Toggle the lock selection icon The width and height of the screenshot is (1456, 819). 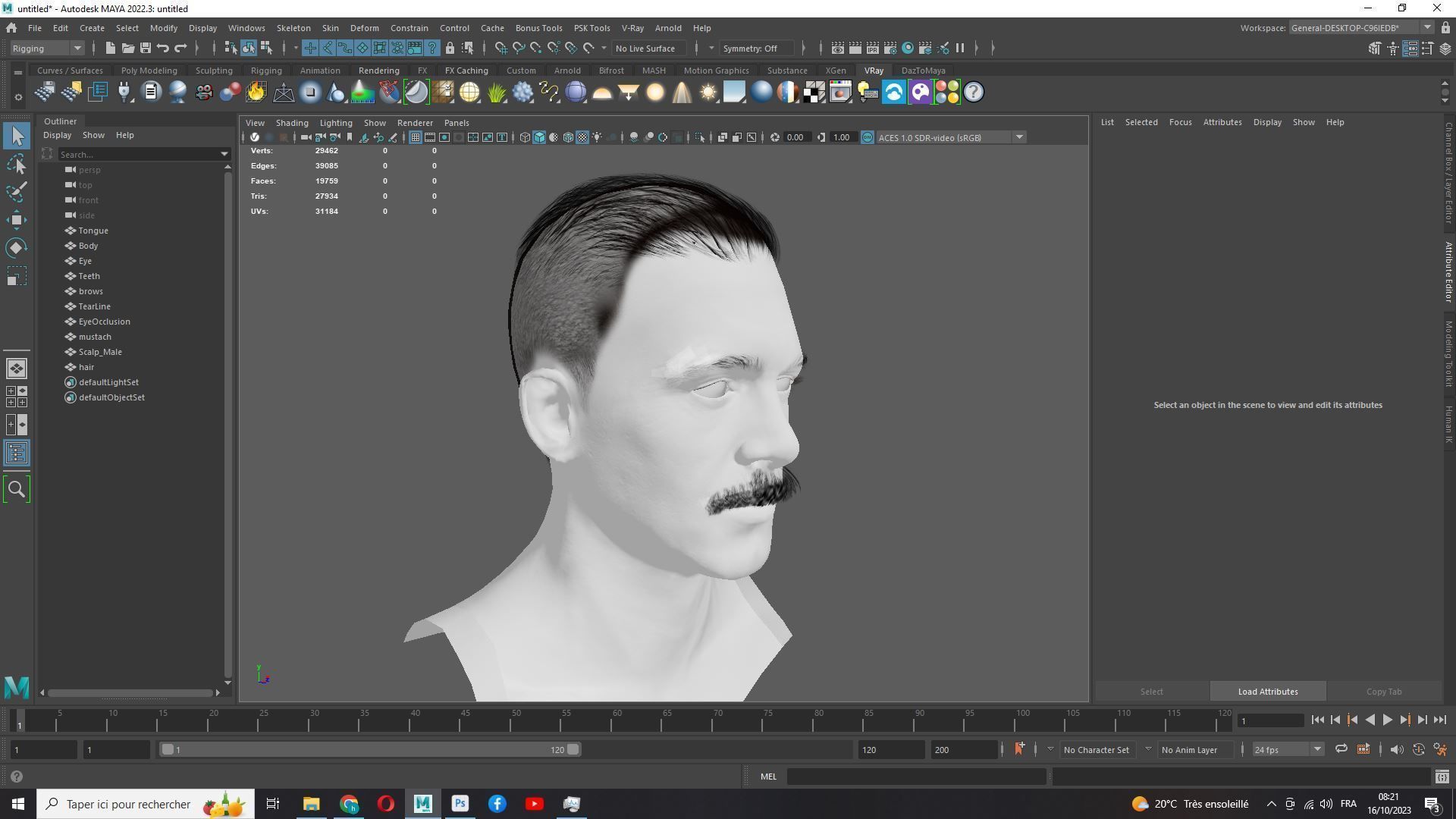[x=450, y=49]
